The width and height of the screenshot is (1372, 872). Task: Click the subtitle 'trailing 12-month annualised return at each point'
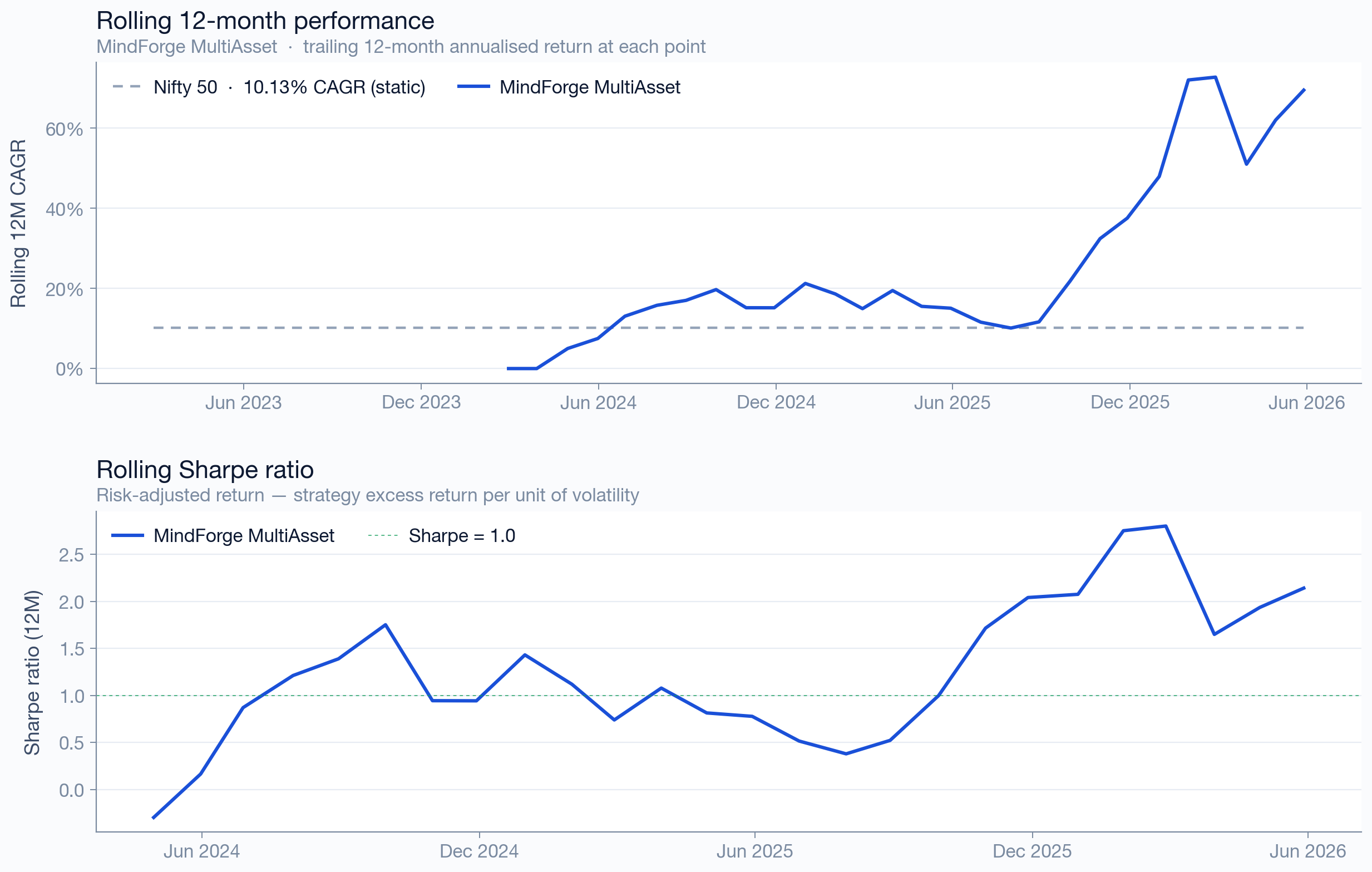[x=504, y=47]
